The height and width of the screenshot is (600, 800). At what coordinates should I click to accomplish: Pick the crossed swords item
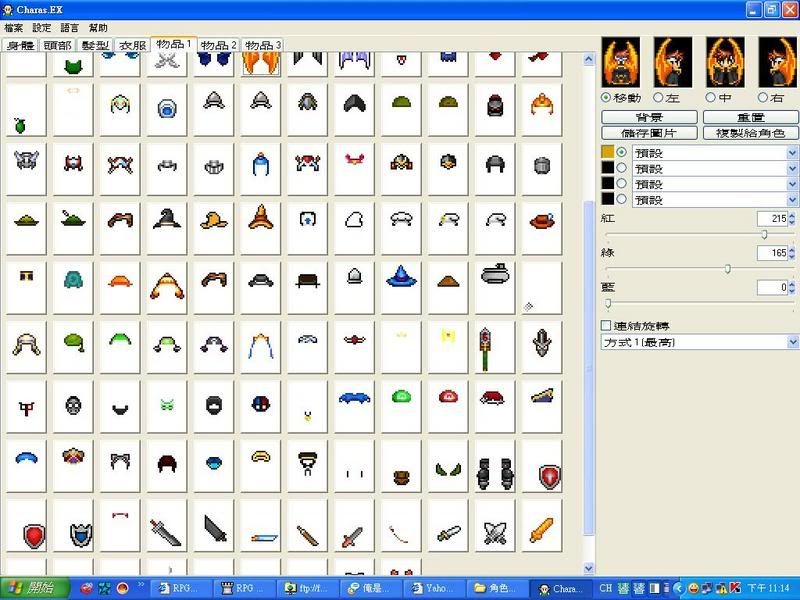(x=495, y=532)
